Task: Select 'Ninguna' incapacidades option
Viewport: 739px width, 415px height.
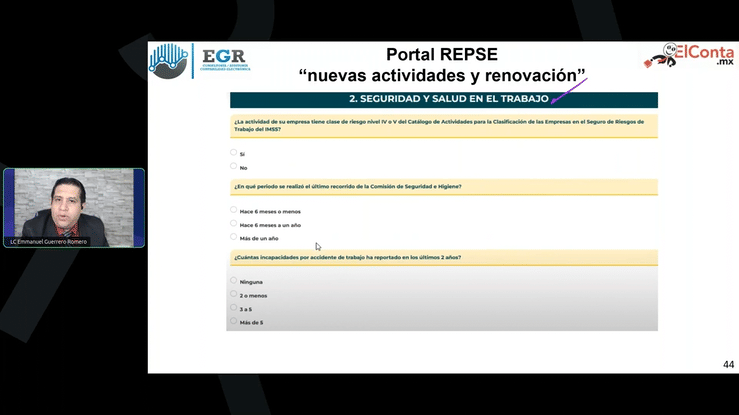Action: [x=233, y=280]
